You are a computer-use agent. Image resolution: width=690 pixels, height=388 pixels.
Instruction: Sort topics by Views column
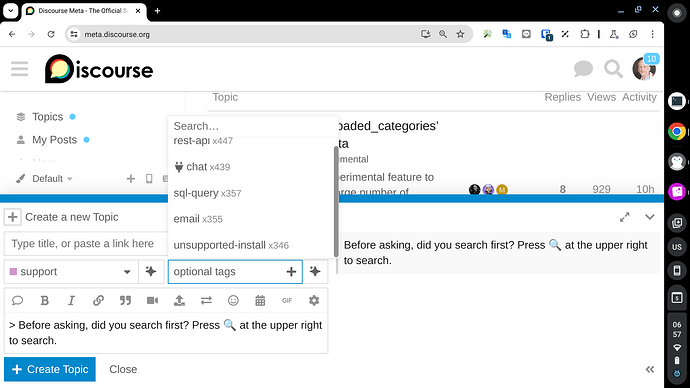[x=601, y=97]
